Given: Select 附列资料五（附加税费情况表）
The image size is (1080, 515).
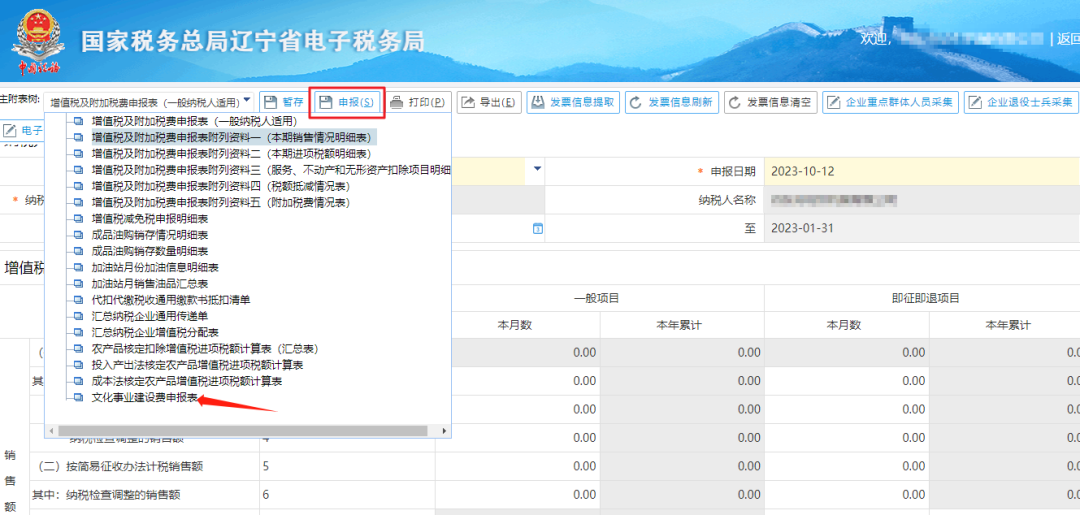Looking at the screenshot, I should (x=220, y=202).
